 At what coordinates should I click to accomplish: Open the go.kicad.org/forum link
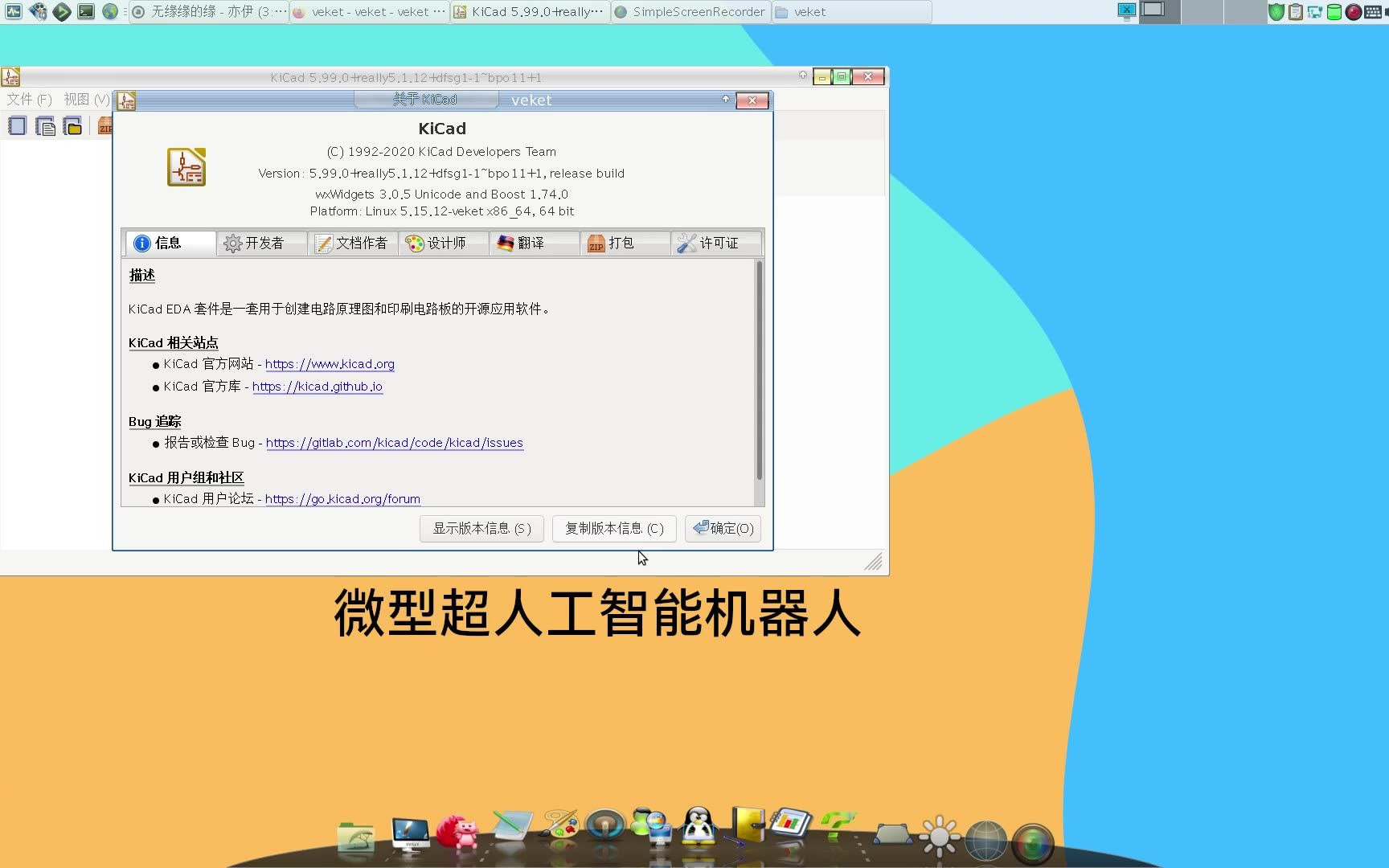pyautogui.click(x=342, y=499)
